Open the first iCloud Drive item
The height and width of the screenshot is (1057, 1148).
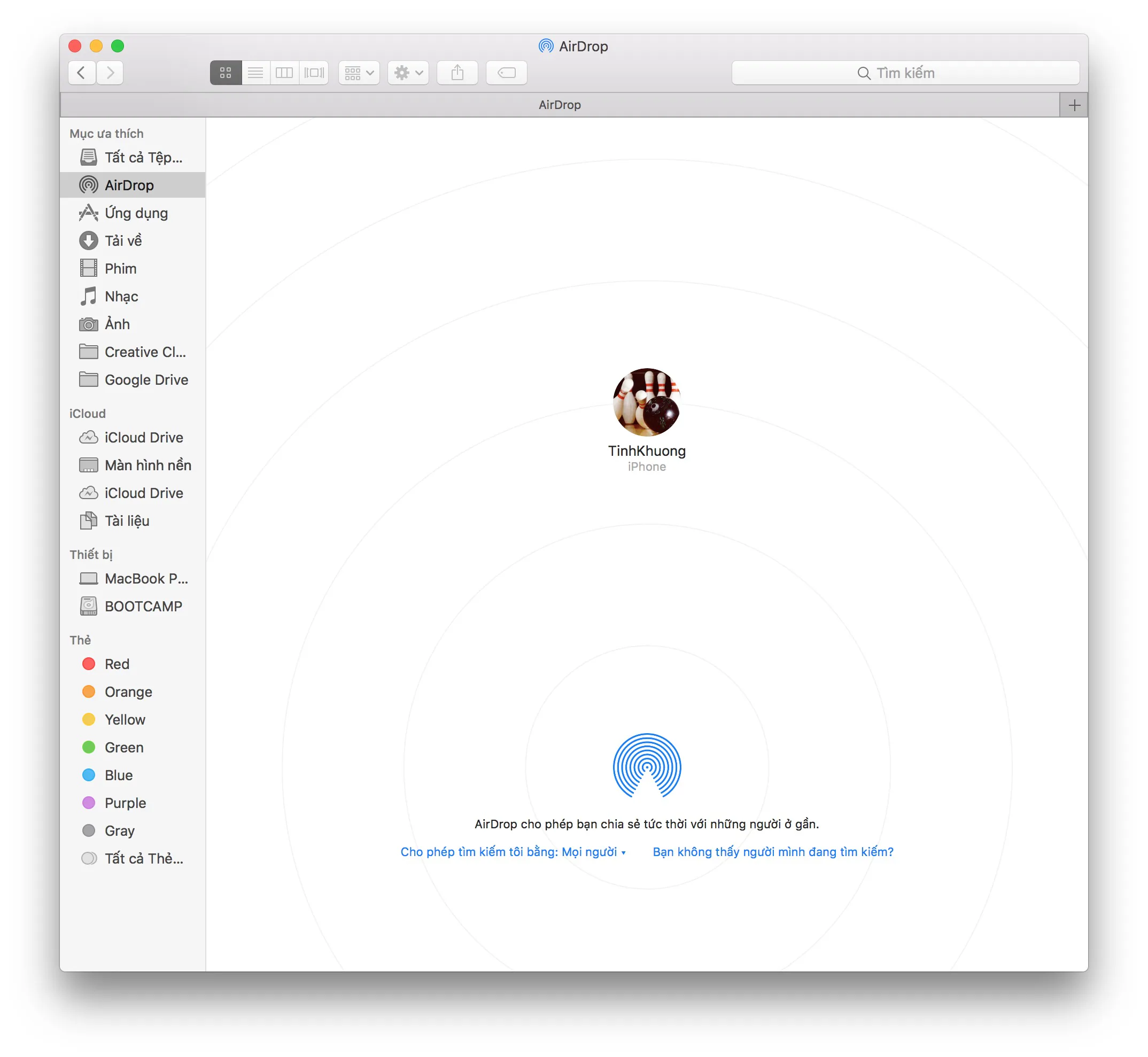tap(132, 437)
